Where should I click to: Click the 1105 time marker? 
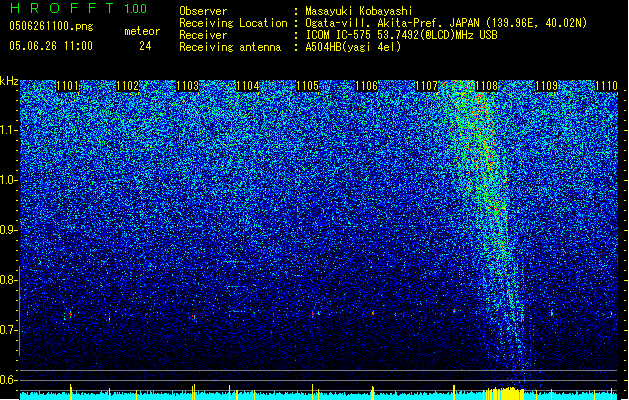(307, 86)
